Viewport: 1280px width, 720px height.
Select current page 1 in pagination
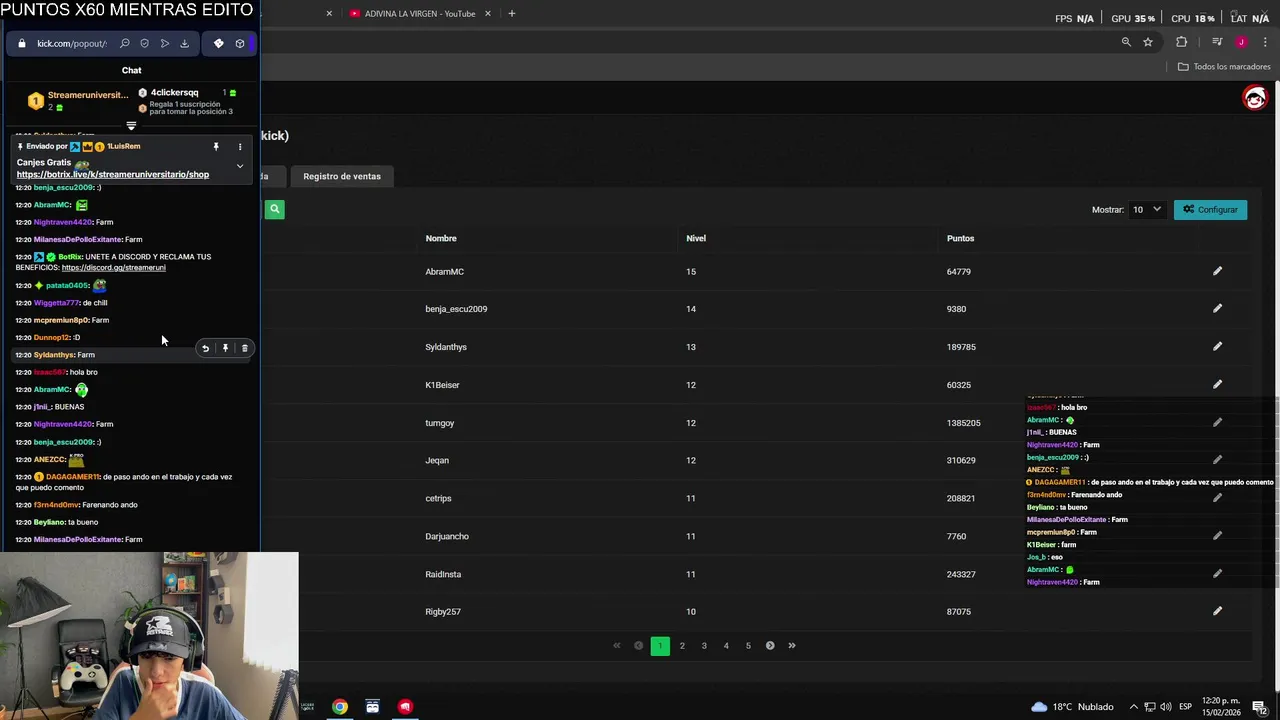660,646
